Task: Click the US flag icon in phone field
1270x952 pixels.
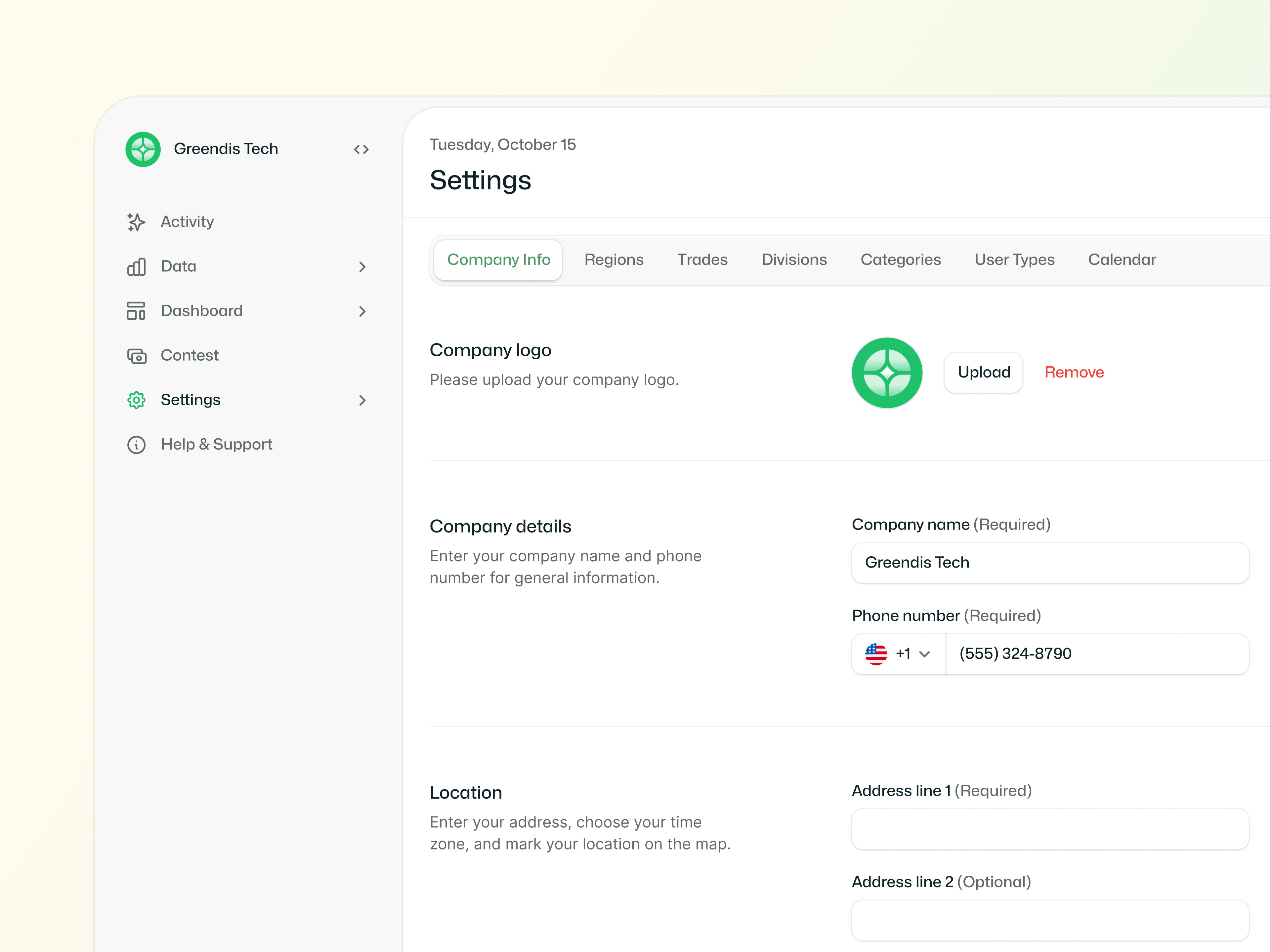Action: [x=876, y=654]
